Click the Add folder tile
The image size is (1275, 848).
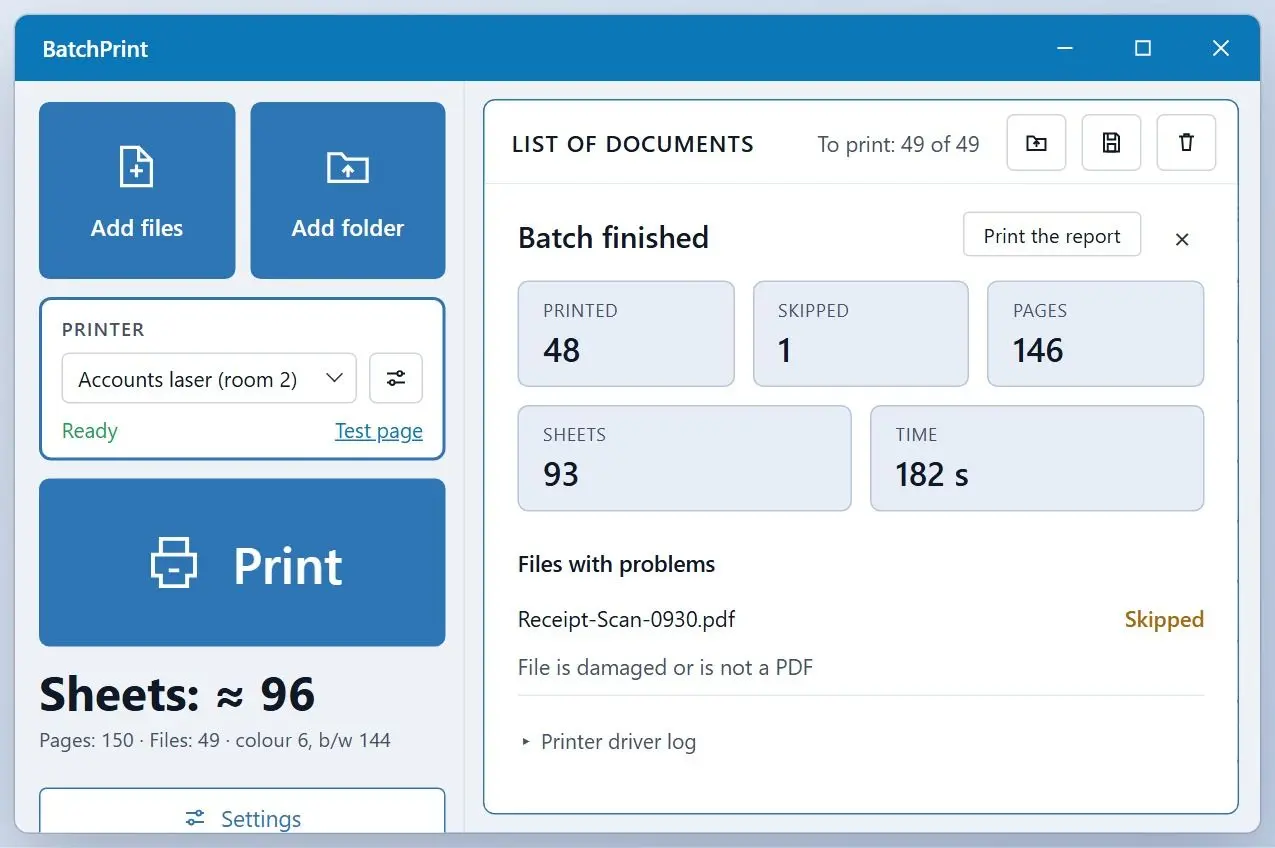[348, 190]
